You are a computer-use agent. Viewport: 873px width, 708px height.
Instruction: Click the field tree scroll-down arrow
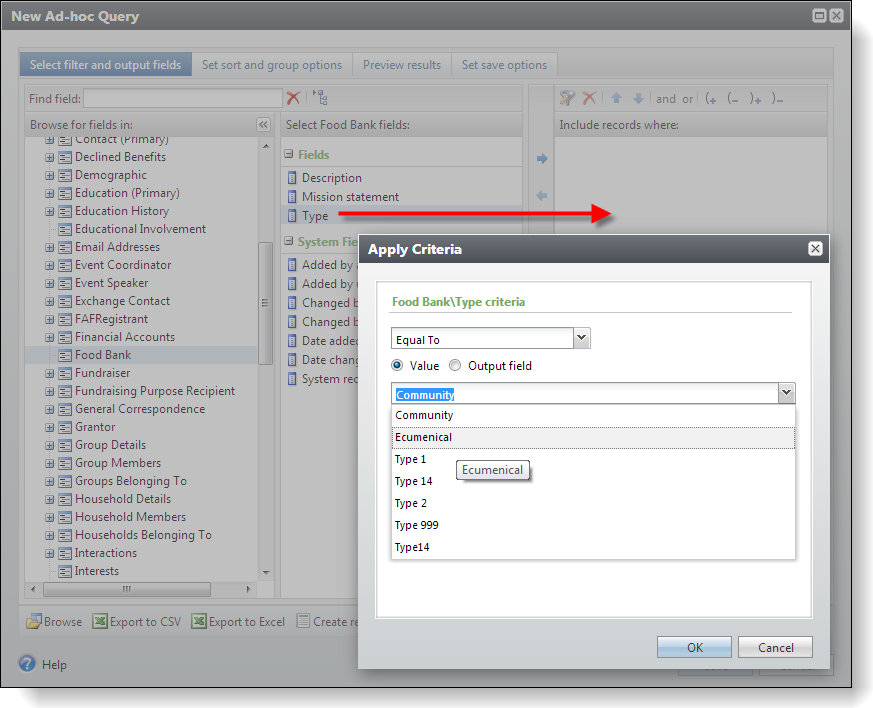coord(266,573)
